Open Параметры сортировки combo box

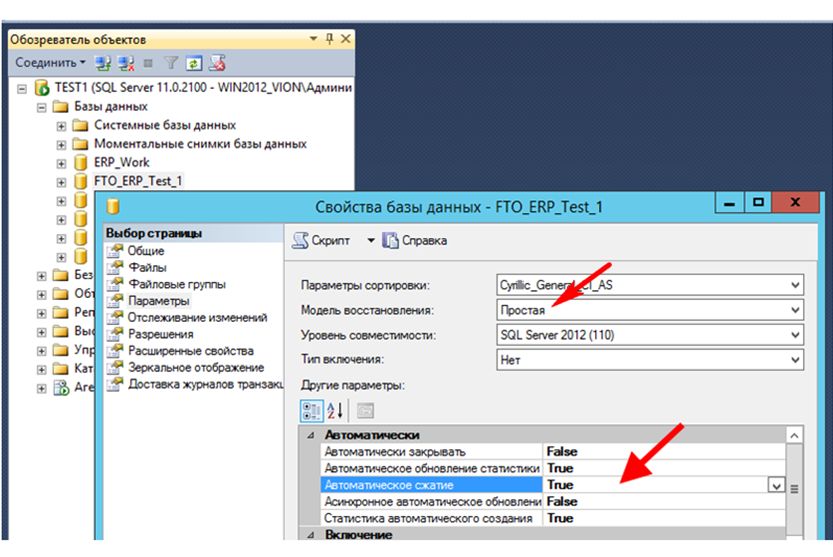click(650, 285)
